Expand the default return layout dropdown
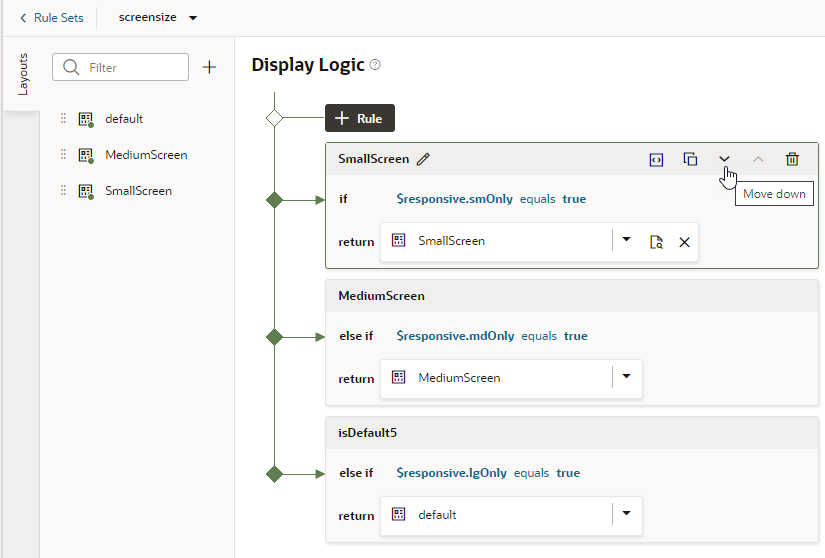The width and height of the screenshot is (825, 558). coord(627,514)
